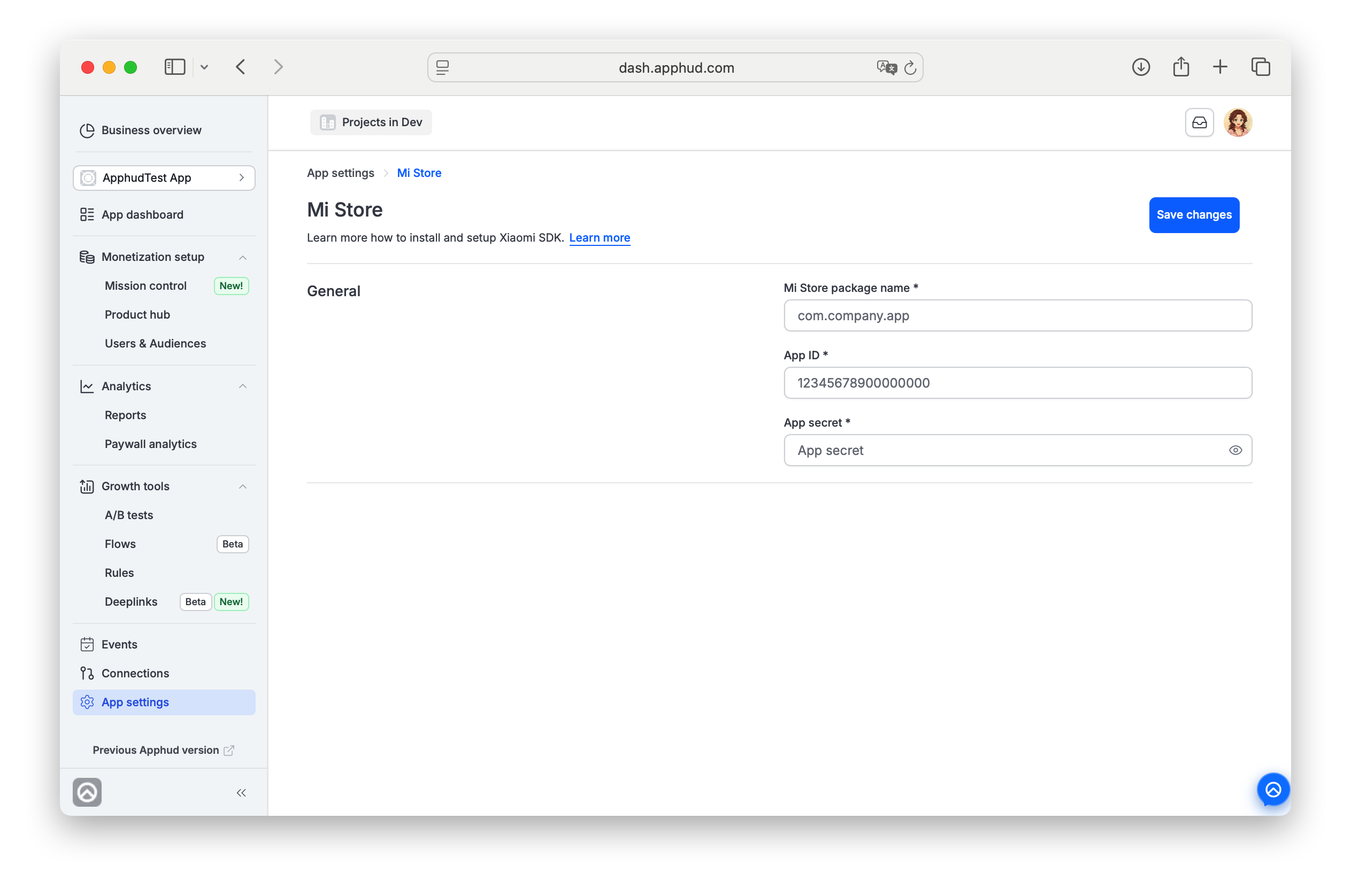Click the Connections branch icon

[87, 674]
